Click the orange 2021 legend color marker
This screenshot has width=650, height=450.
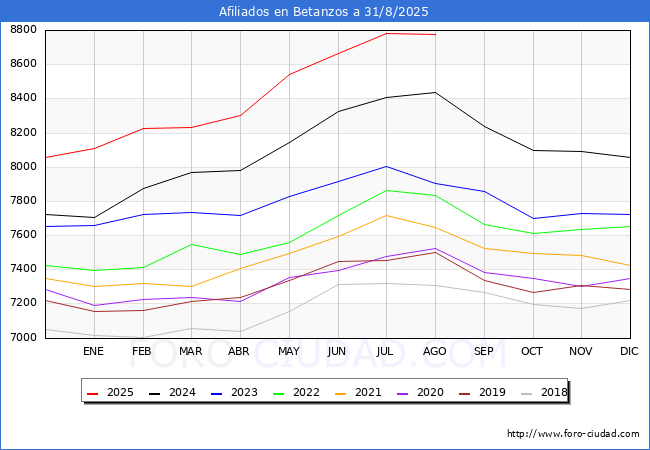pos(341,393)
